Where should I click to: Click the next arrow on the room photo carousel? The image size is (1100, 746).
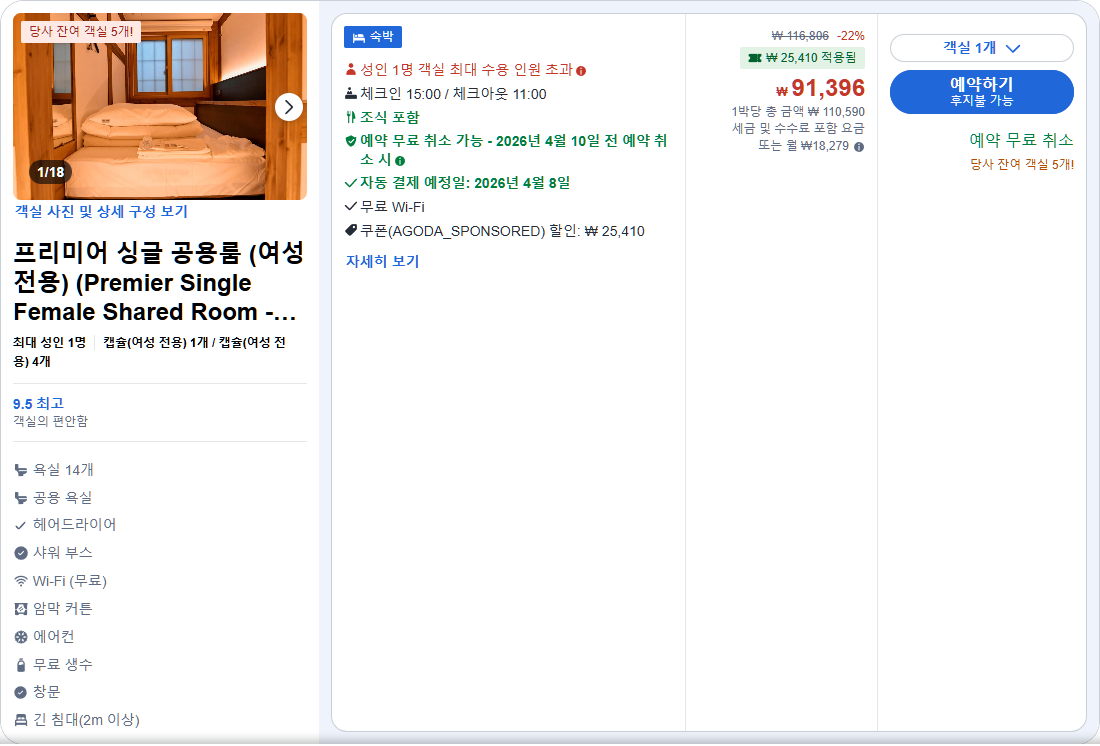(x=289, y=107)
